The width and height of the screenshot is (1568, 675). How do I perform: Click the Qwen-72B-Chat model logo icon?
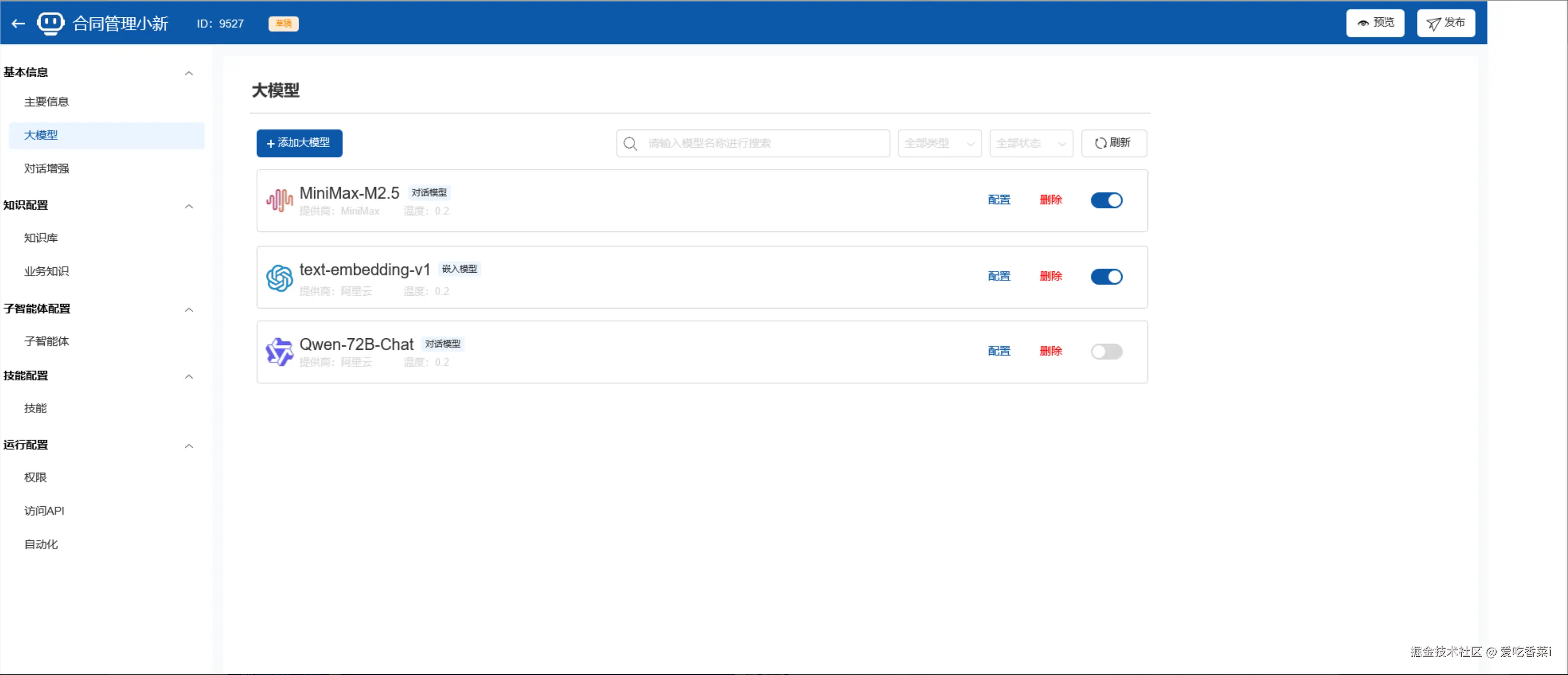point(279,352)
